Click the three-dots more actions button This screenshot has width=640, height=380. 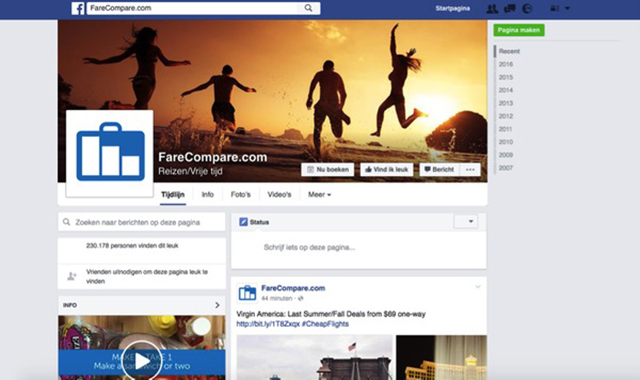470,169
